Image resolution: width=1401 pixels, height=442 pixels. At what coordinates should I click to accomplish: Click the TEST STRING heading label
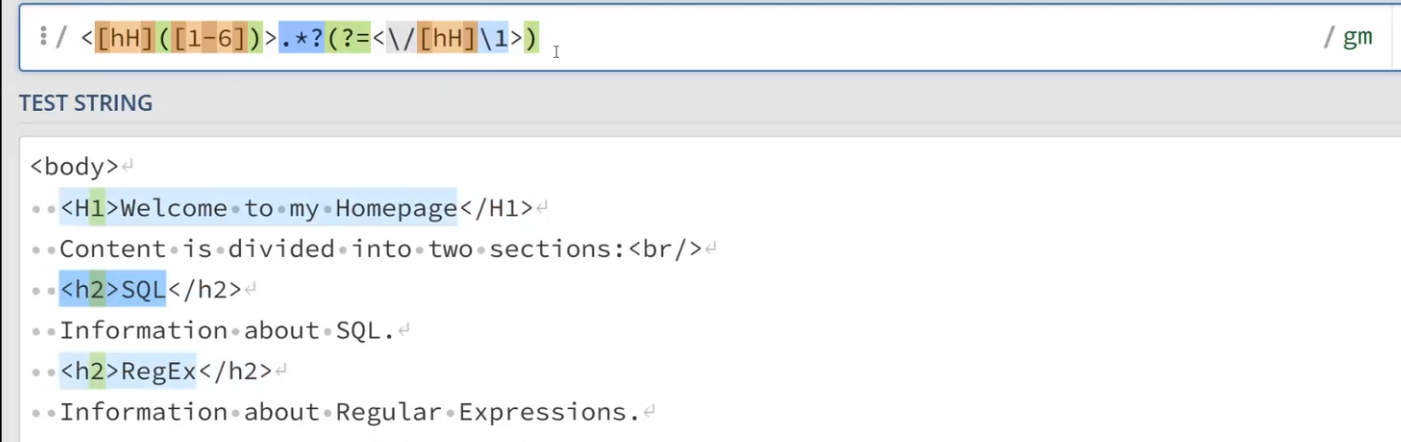[86, 103]
